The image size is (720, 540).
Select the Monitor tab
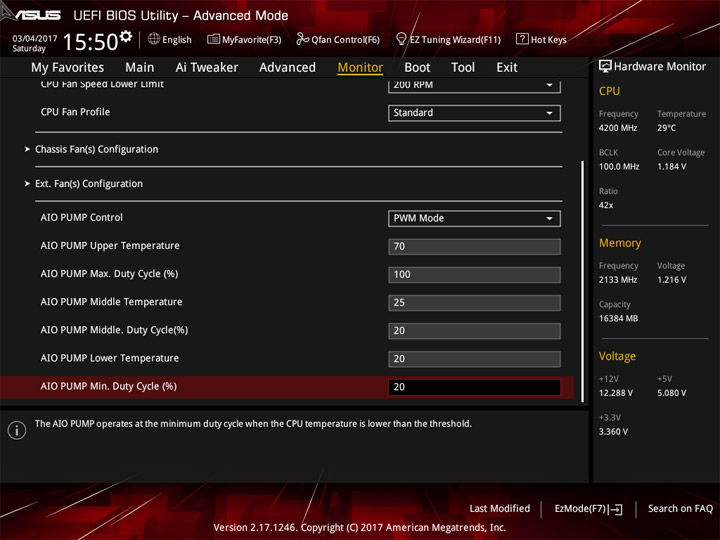pyautogui.click(x=360, y=68)
